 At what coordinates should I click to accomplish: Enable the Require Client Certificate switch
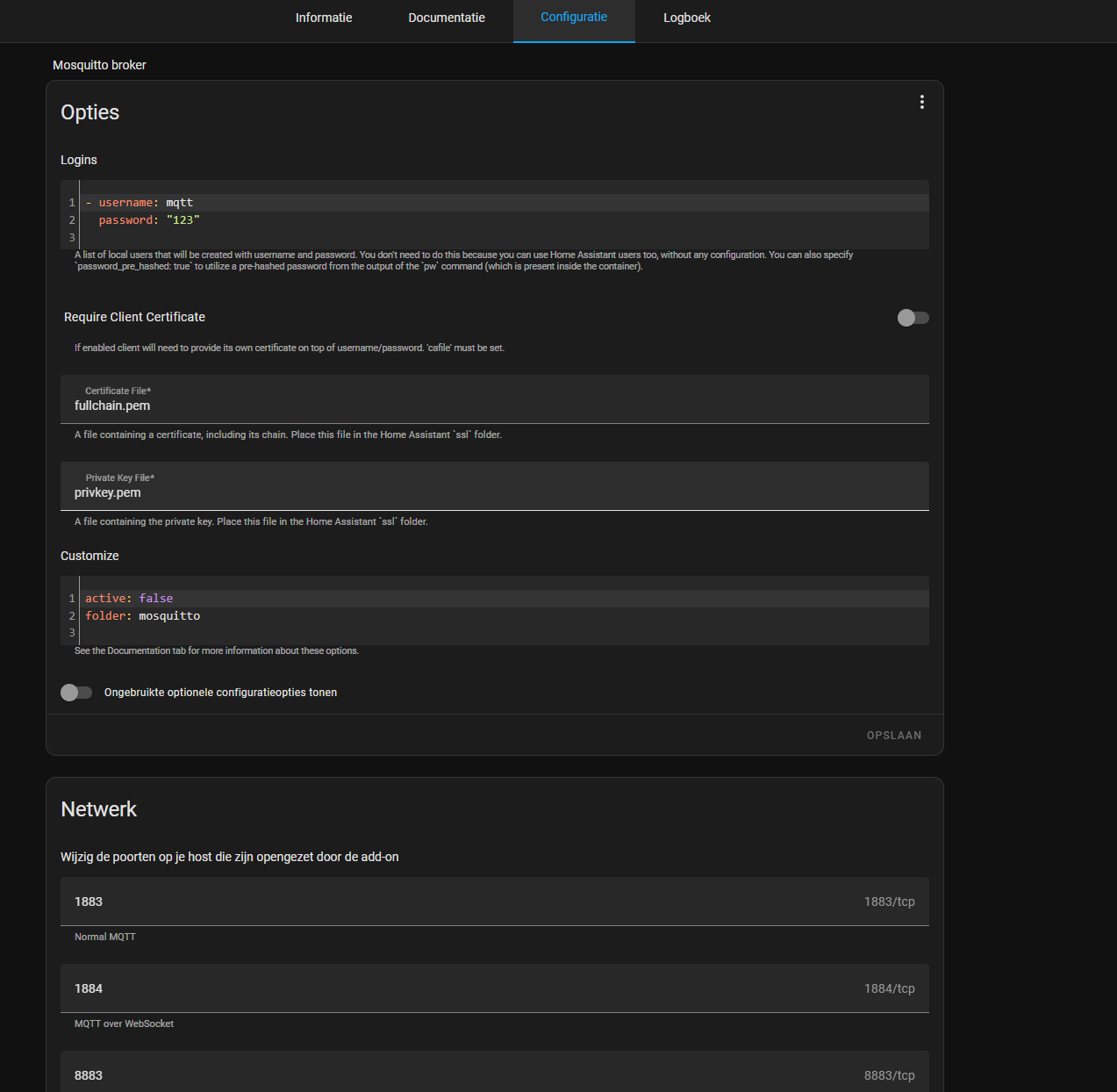click(x=913, y=318)
